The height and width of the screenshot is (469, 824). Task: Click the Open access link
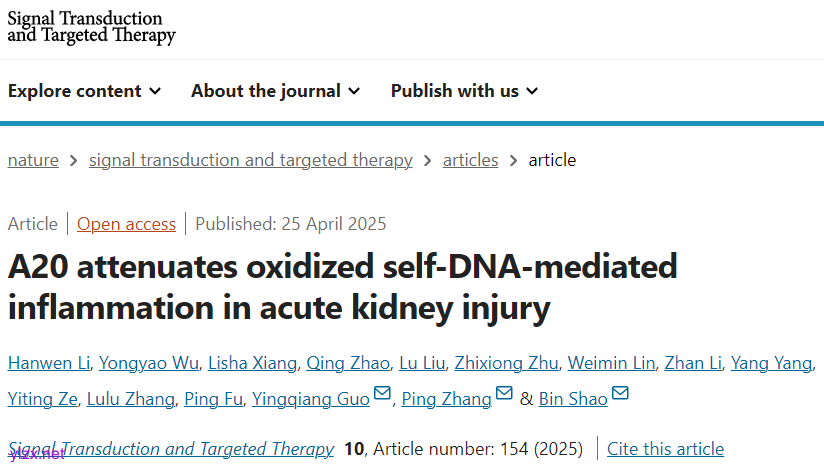[126, 224]
